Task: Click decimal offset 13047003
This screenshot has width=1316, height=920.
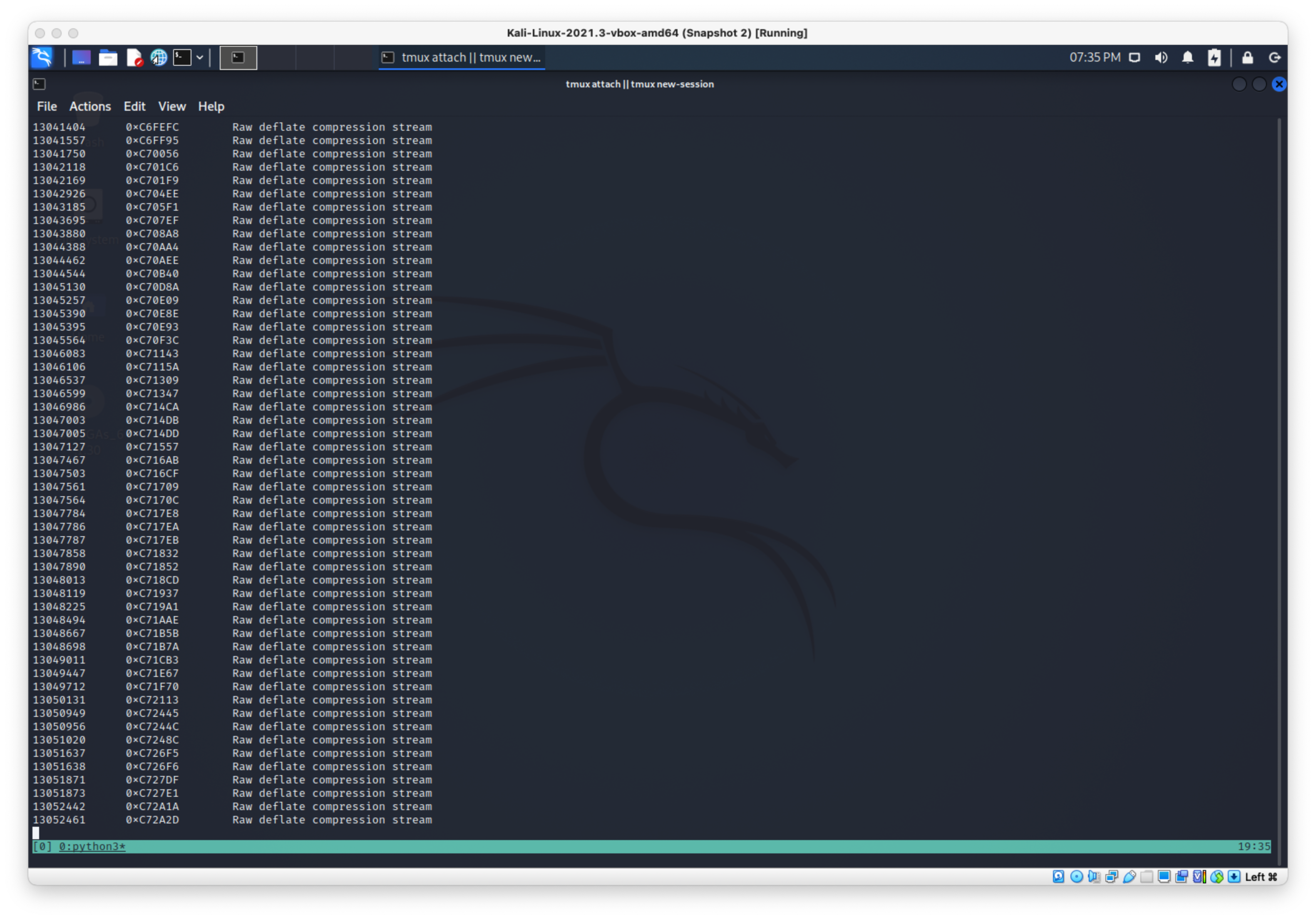Action: point(59,420)
